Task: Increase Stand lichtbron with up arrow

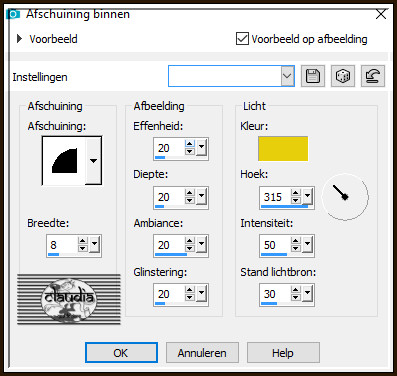Action: (x=296, y=290)
